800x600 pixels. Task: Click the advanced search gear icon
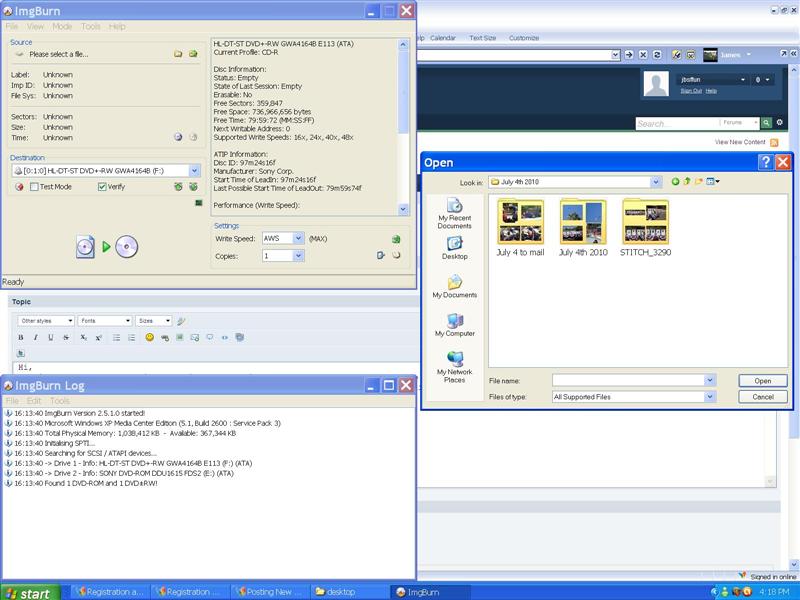[780, 122]
